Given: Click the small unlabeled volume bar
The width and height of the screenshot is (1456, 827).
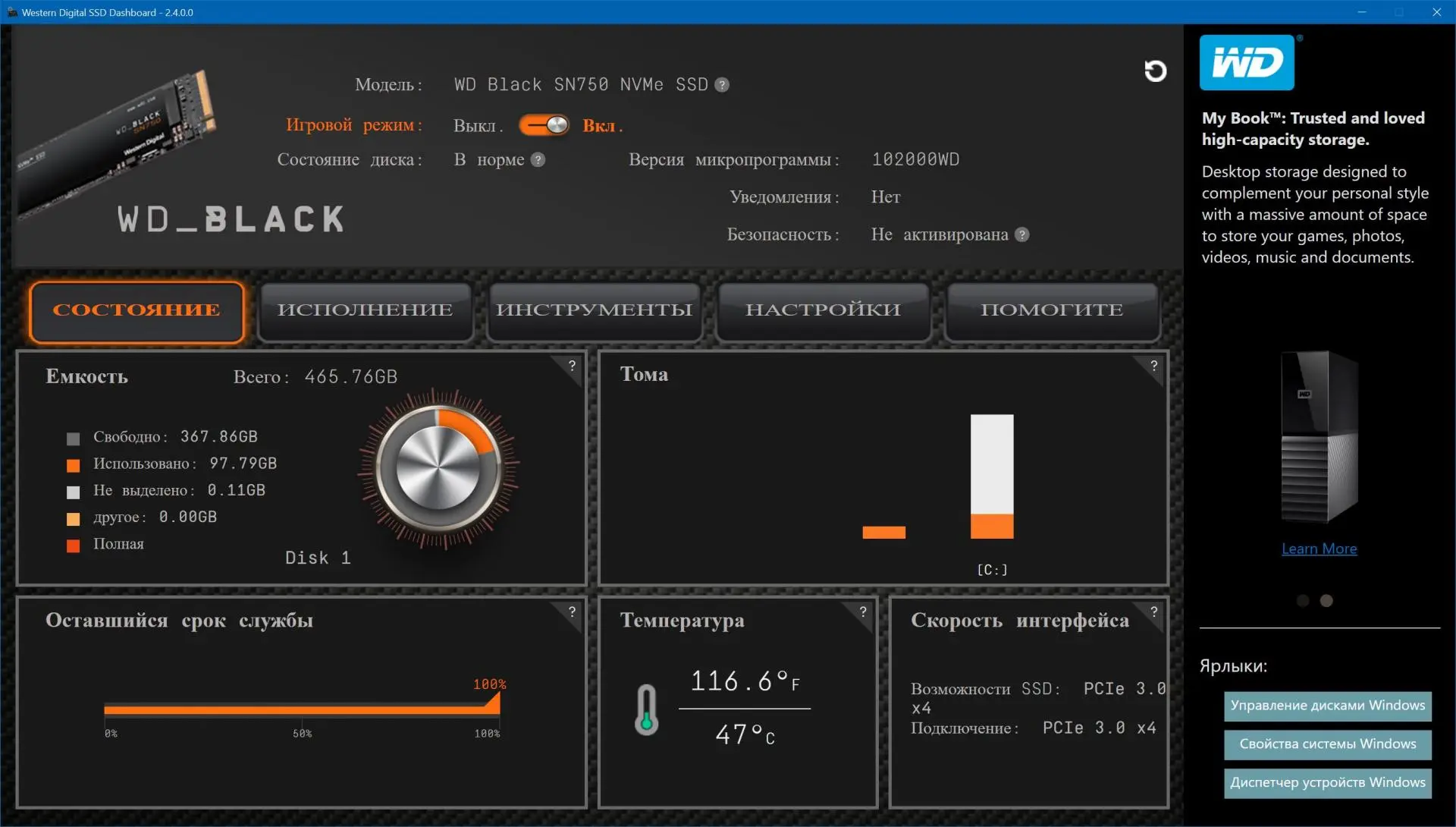Looking at the screenshot, I should (884, 533).
